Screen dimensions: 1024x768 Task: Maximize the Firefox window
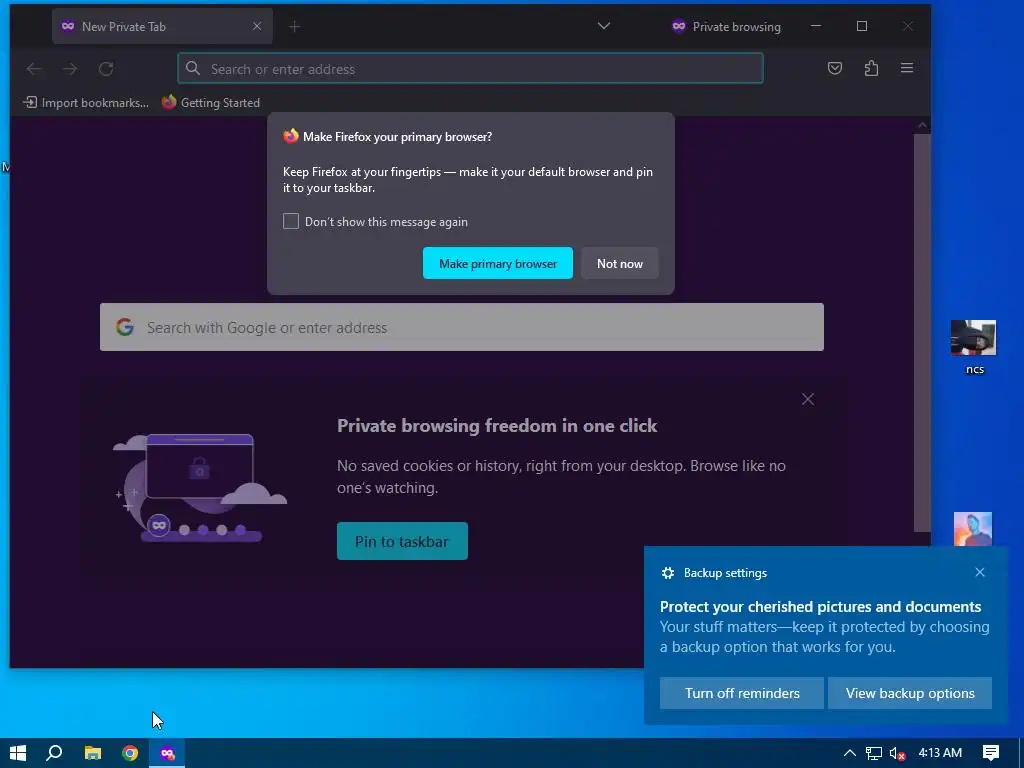(862, 26)
